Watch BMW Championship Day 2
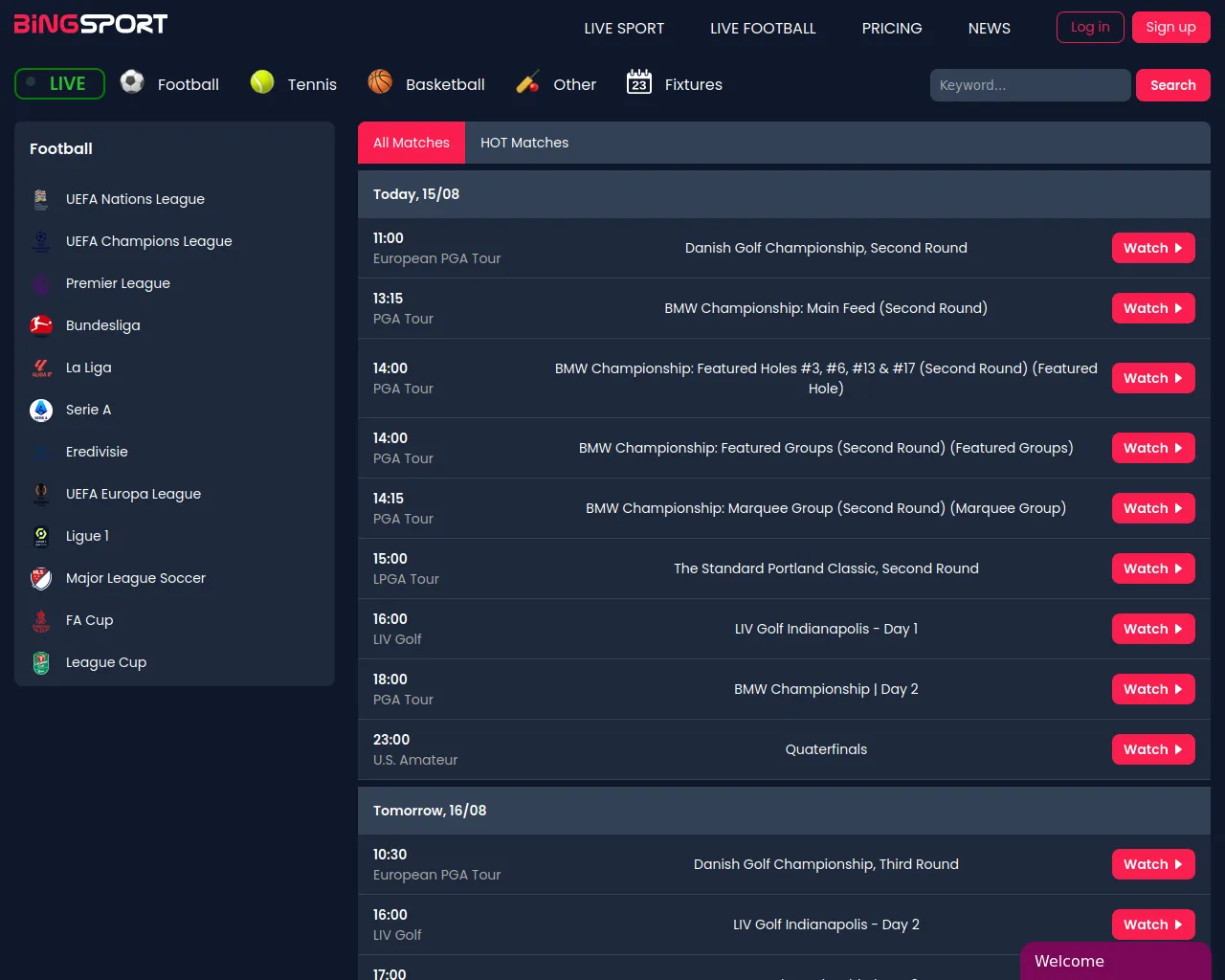 point(1153,689)
